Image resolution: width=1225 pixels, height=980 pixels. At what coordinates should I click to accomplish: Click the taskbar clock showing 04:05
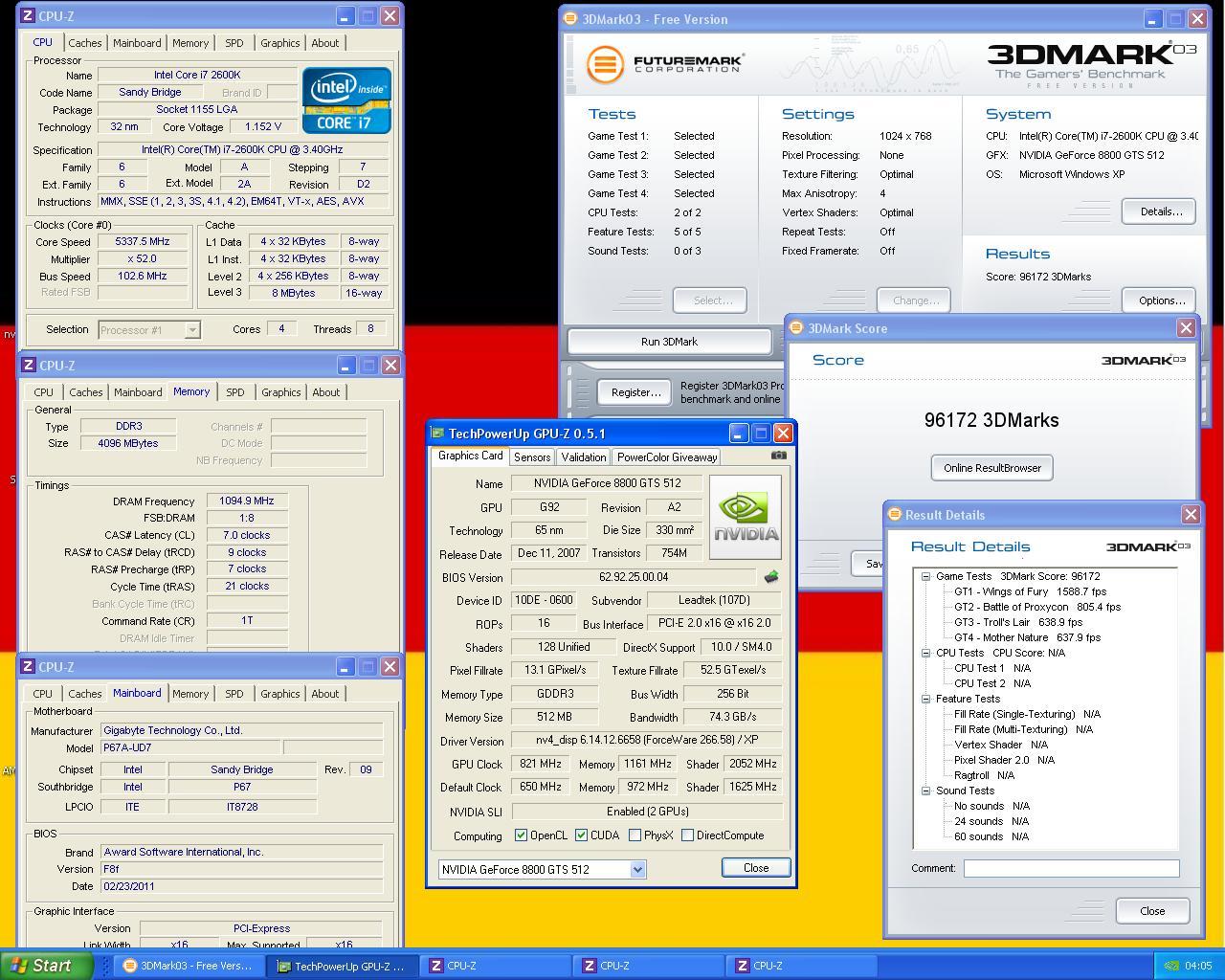(1198, 966)
